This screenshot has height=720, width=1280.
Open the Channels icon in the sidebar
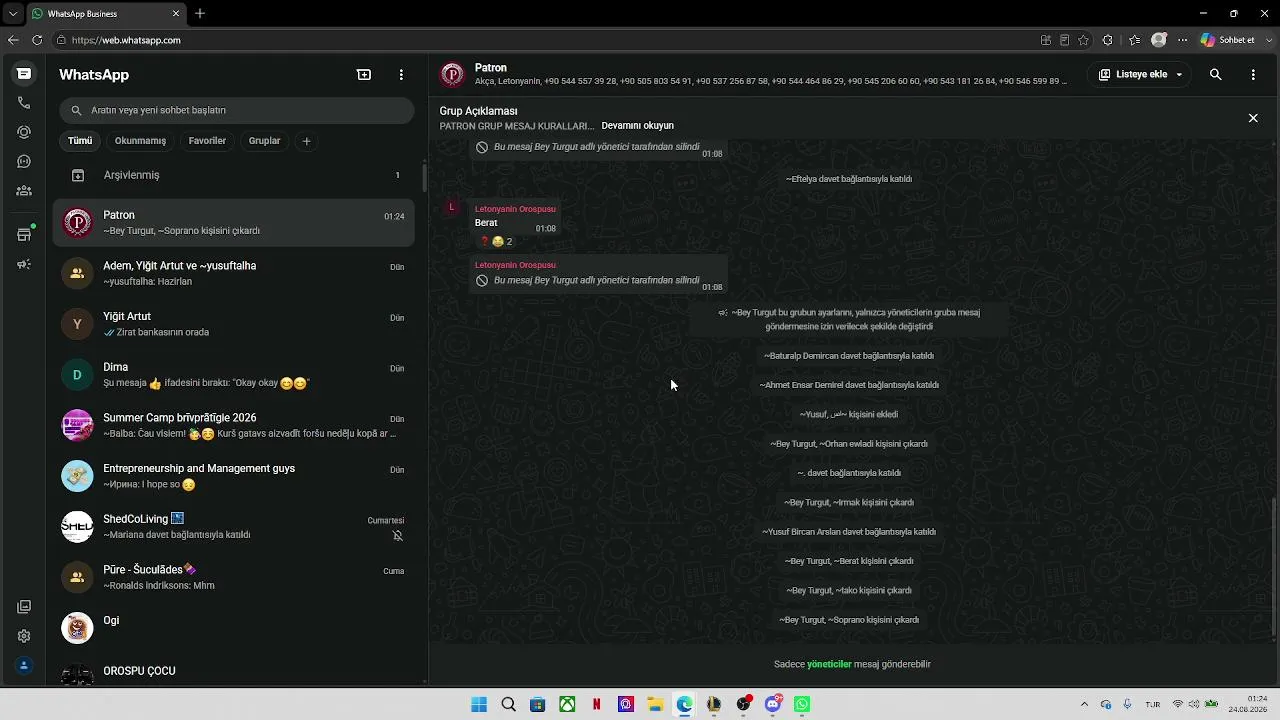(24, 161)
